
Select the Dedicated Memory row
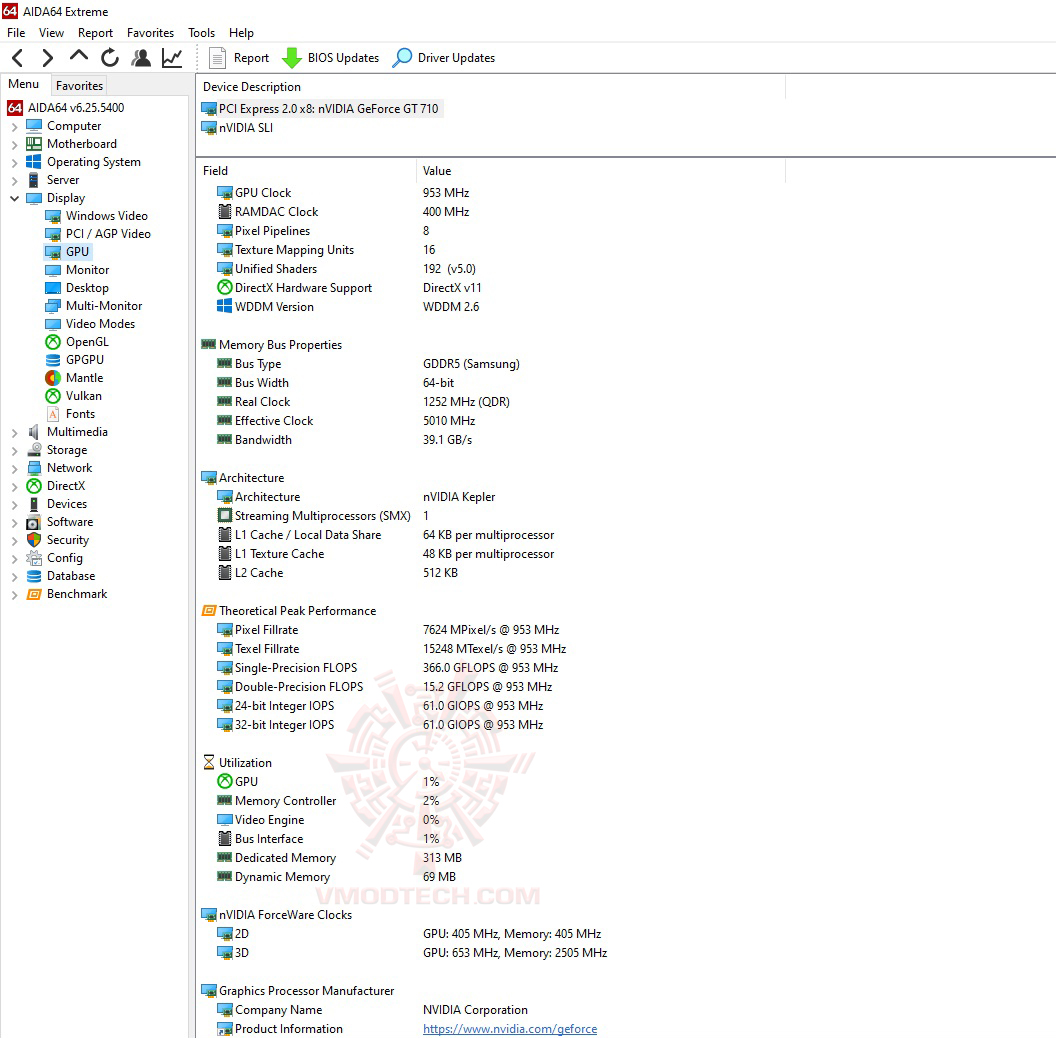[x=339, y=858]
